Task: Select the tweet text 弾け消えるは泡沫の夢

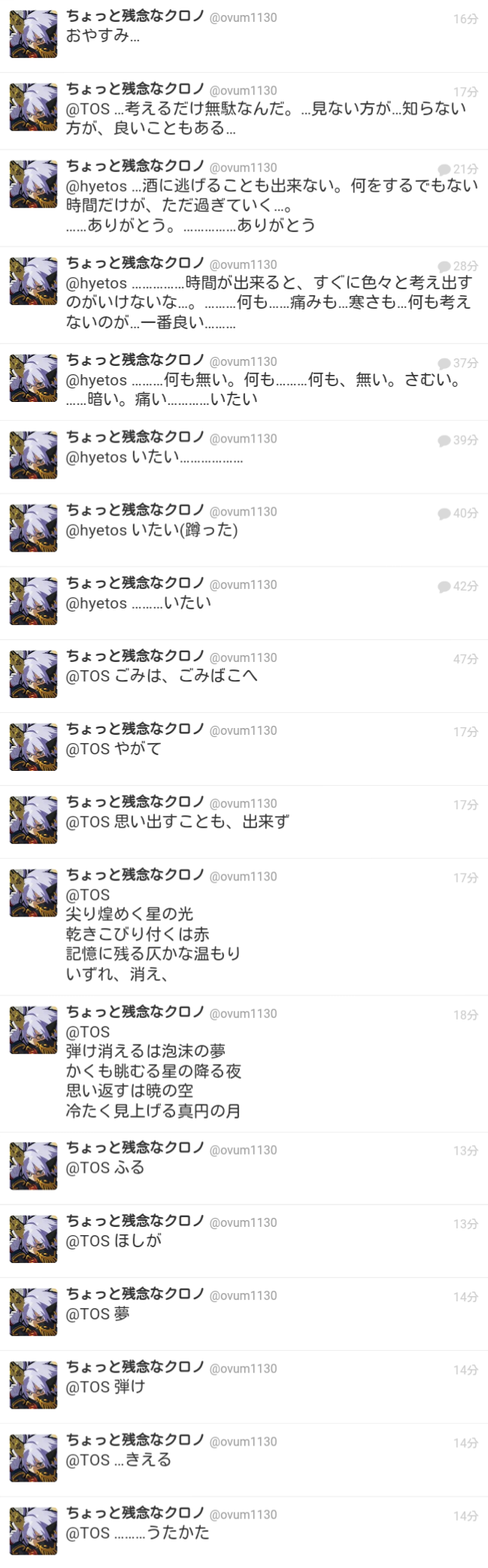Action: (146, 1051)
